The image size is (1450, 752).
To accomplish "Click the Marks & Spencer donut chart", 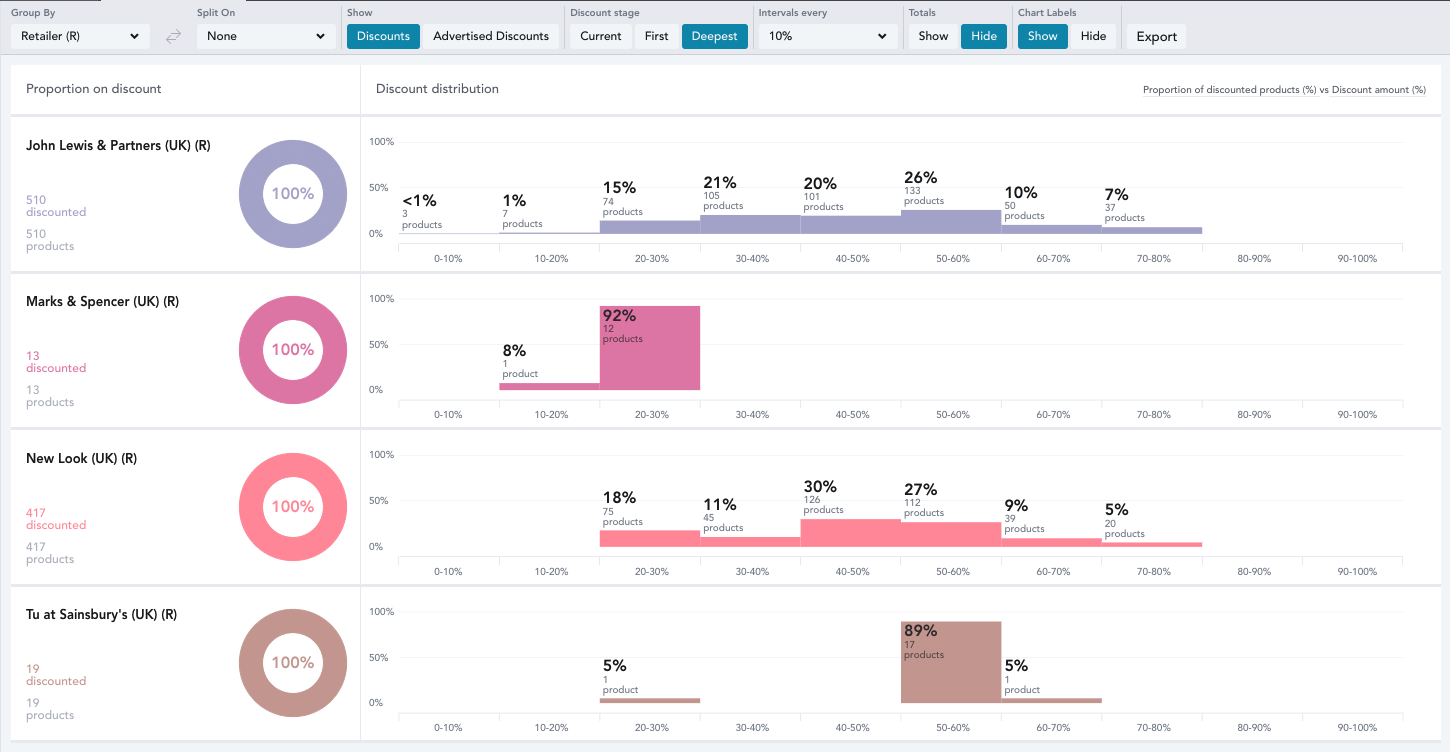I will (x=293, y=350).
